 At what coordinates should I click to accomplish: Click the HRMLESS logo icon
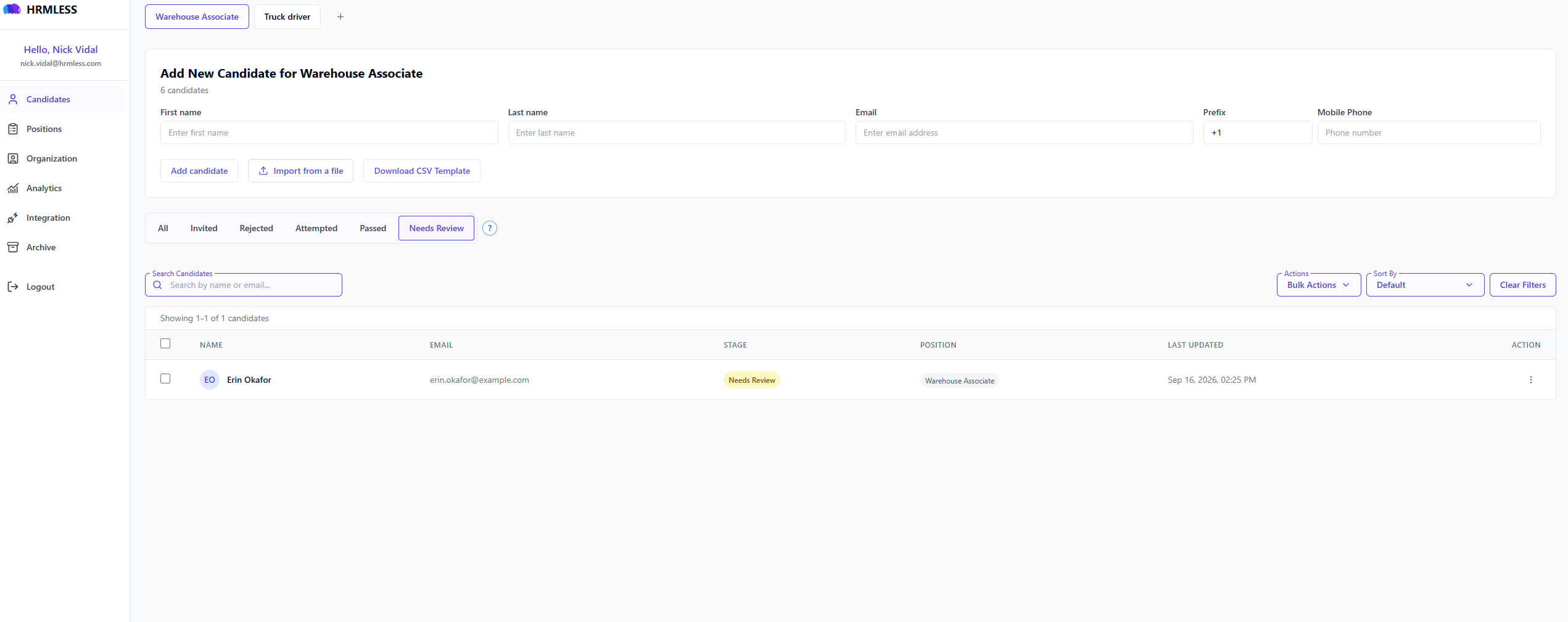tap(12, 9)
